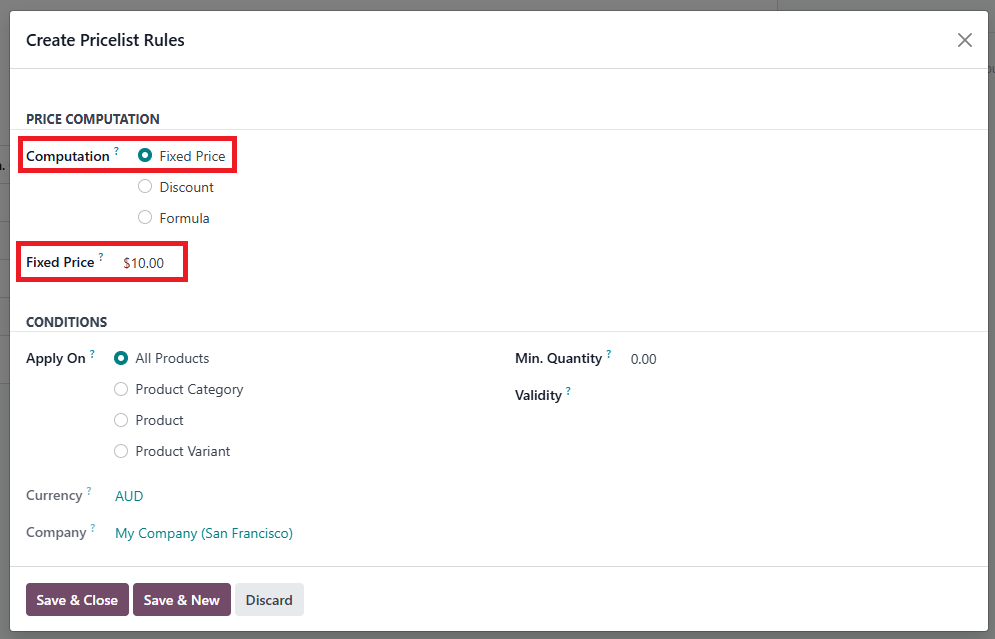Click help tooltip icon beside Computation
Viewport: 995px width, 639px height.
(x=116, y=152)
